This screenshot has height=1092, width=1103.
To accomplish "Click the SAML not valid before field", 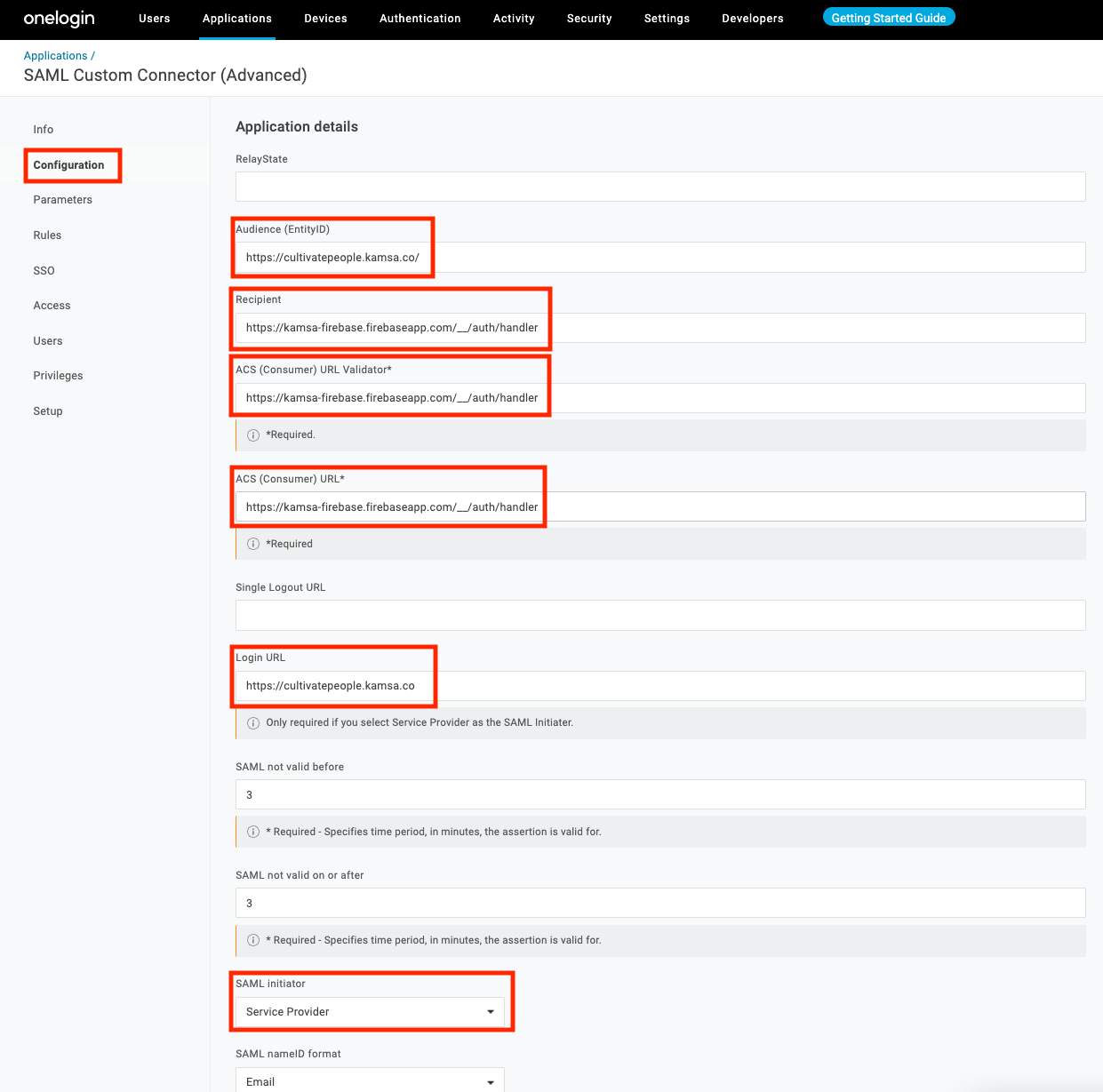I will (x=660, y=794).
